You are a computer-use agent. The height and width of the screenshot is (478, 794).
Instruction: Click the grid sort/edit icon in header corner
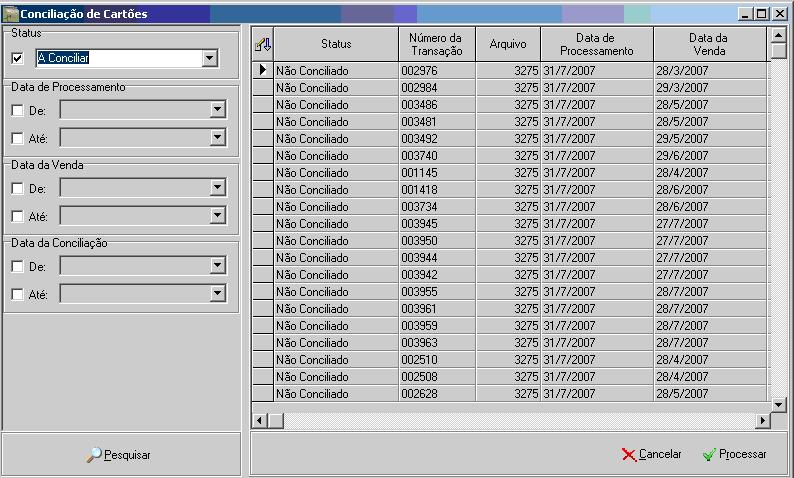[x=263, y=44]
